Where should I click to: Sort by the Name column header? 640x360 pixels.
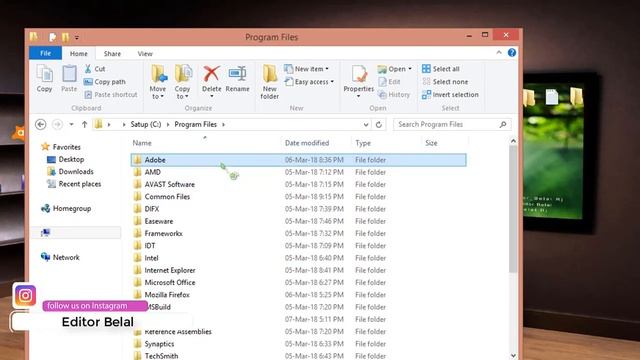[x=142, y=143]
